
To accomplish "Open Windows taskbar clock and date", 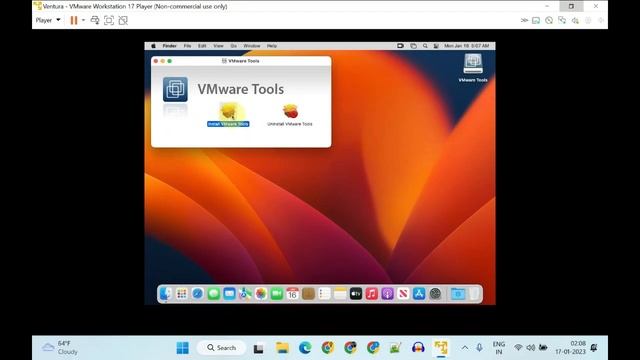I will [570, 348].
